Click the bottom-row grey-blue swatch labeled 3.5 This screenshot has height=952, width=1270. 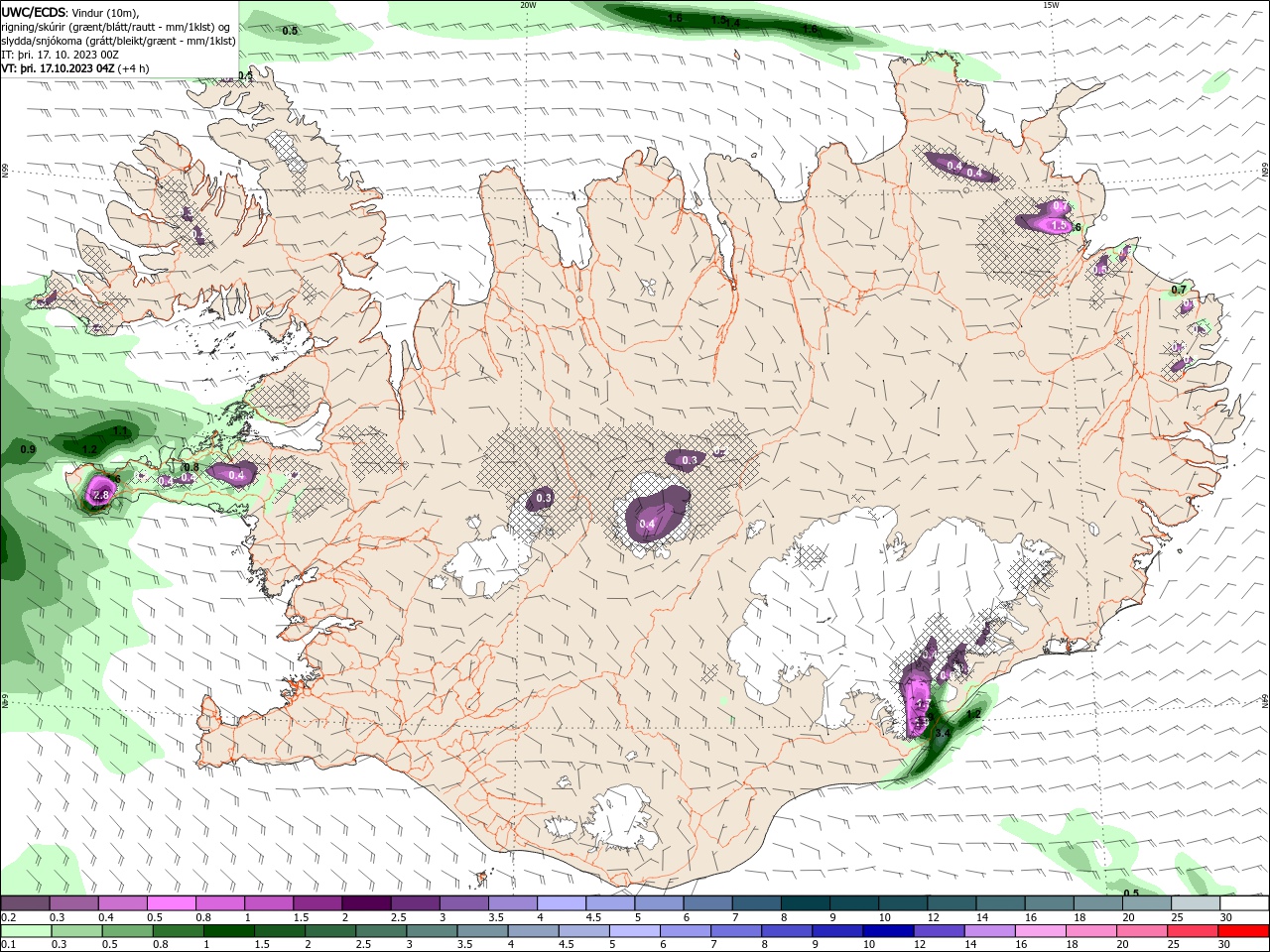[483, 931]
